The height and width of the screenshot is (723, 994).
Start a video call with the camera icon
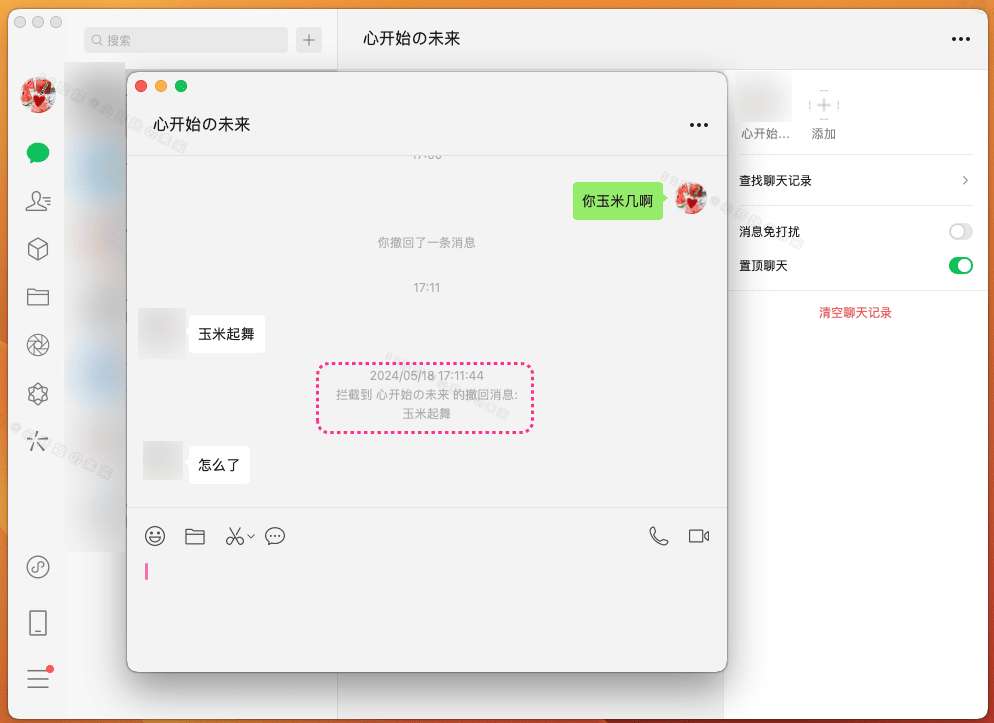(x=698, y=535)
